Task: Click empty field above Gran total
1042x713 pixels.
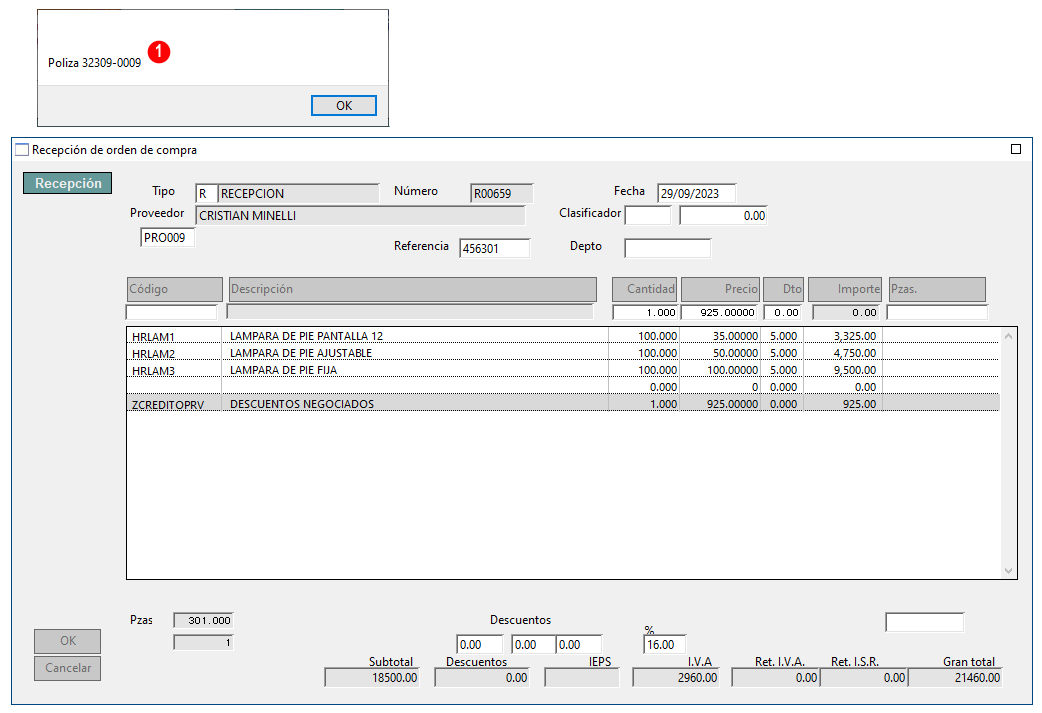Action: tap(924, 622)
